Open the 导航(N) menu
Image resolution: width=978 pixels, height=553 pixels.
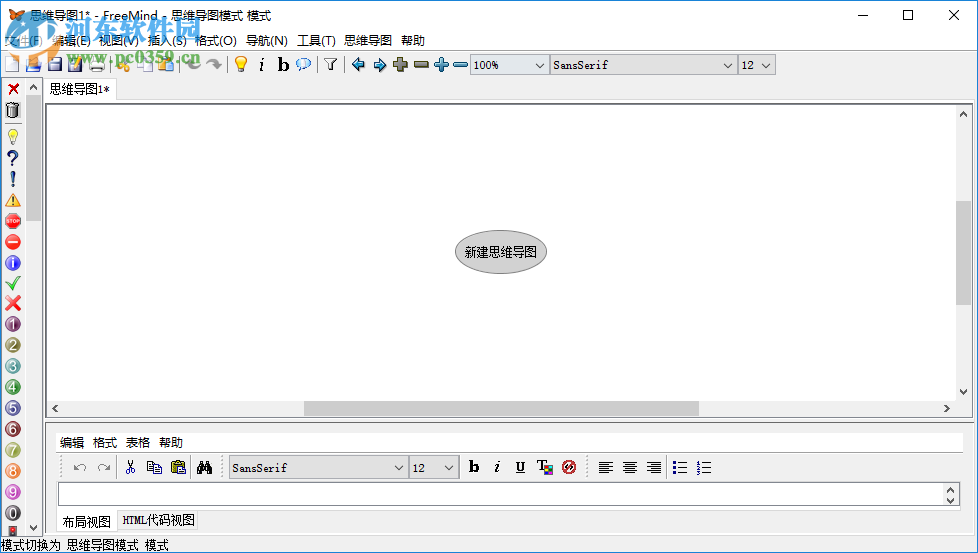[267, 41]
